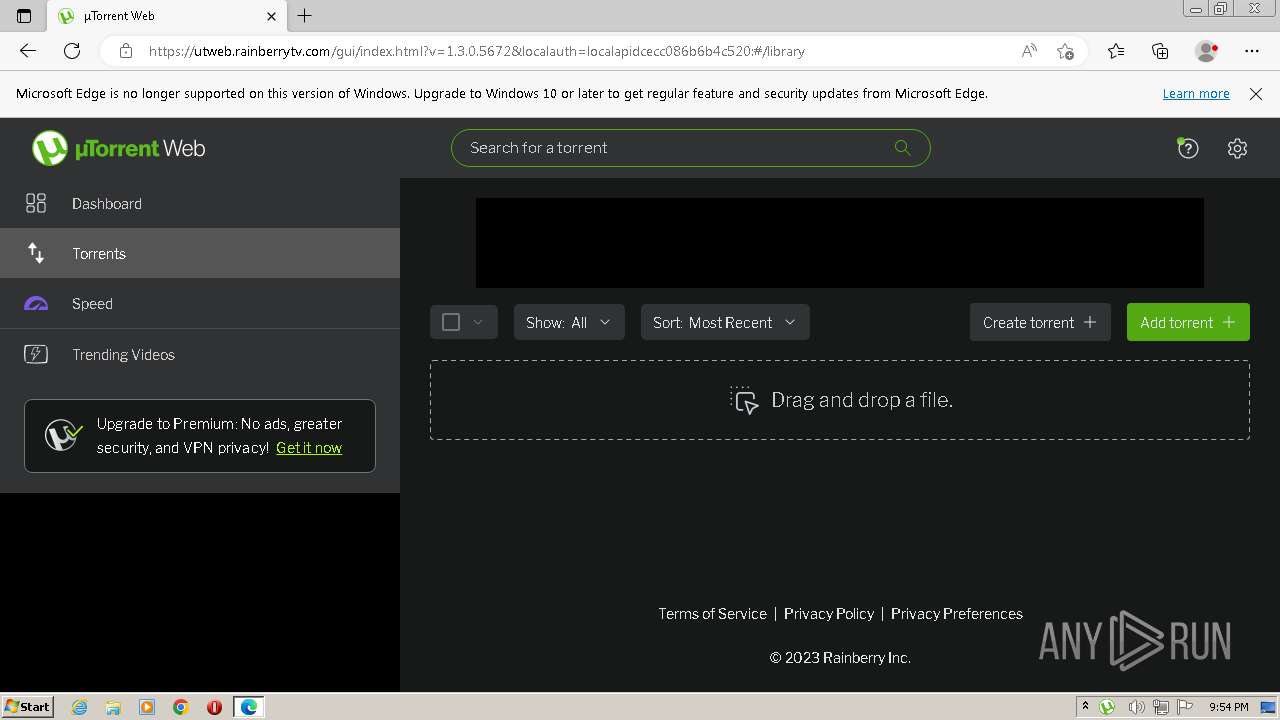Go to the Dashboard section
This screenshot has width=1280, height=720.
tap(200, 203)
